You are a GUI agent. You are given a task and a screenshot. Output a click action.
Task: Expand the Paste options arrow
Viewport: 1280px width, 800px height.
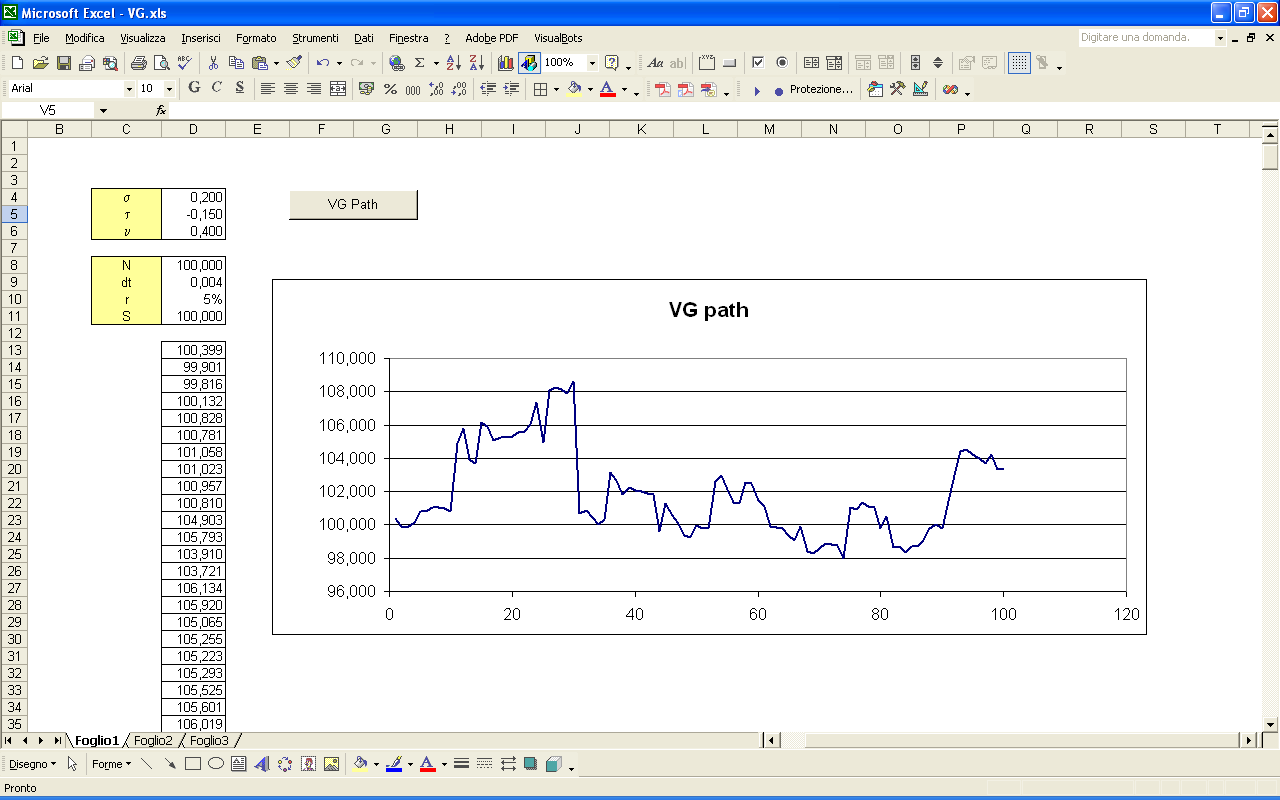click(276, 63)
